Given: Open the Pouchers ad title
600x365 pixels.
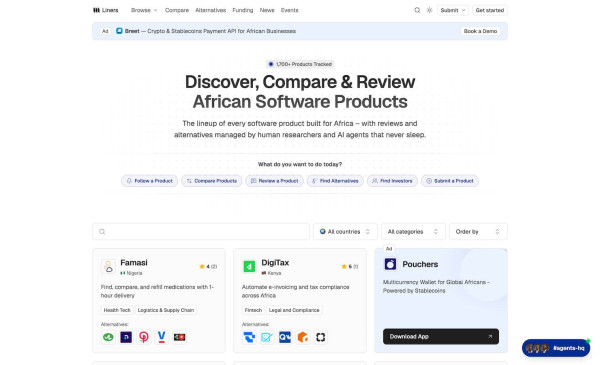Looking at the screenshot, I should point(420,264).
